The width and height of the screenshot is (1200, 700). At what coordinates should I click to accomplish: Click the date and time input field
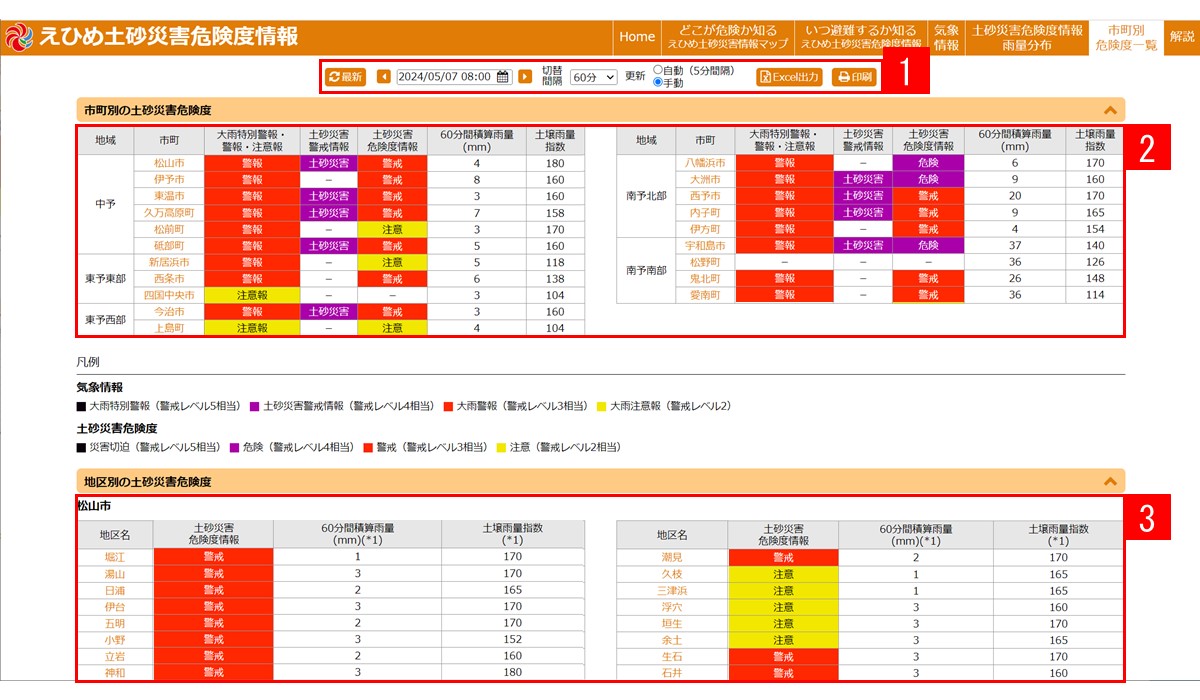pos(454,77)
